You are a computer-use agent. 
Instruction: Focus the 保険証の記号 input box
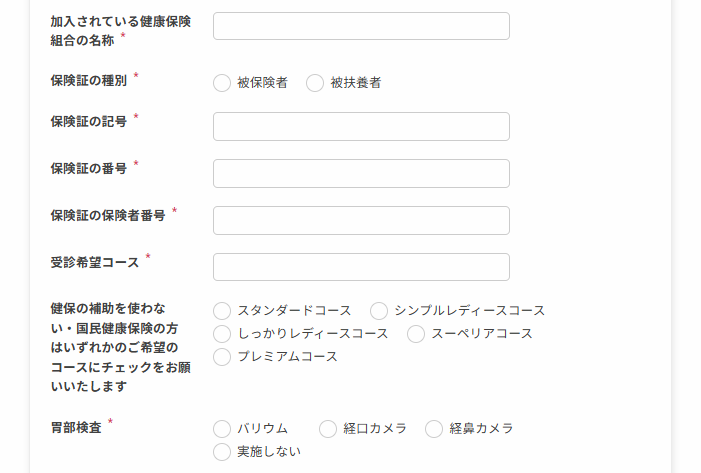click(x=361, y=127)
